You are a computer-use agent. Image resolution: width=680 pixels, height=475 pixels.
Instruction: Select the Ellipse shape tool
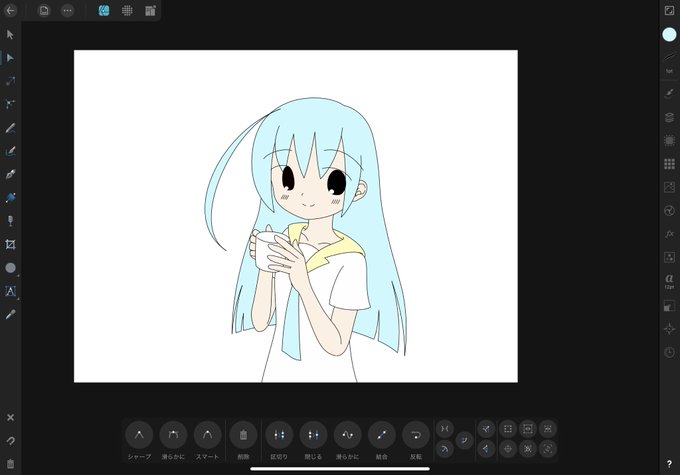click(x=10, y=268)
